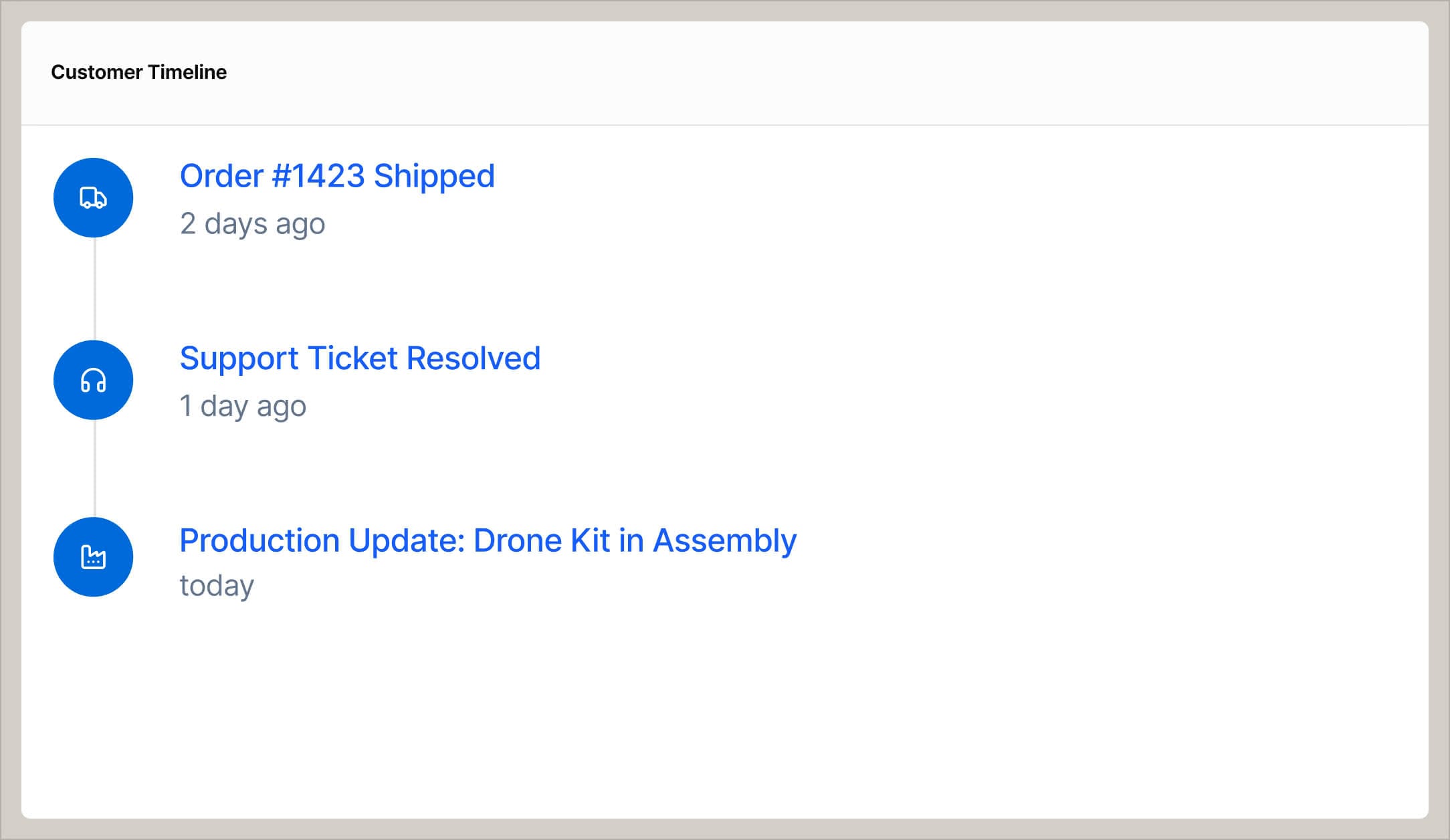This screenshot has height=840, width=1450.
Task: Open the Support Ticket Resolved link
Action: (x=359, y=358)
